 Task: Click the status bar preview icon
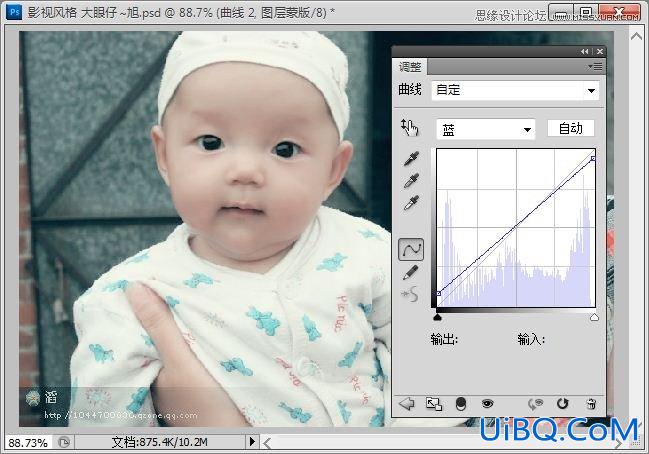click(x=64, y=442)
